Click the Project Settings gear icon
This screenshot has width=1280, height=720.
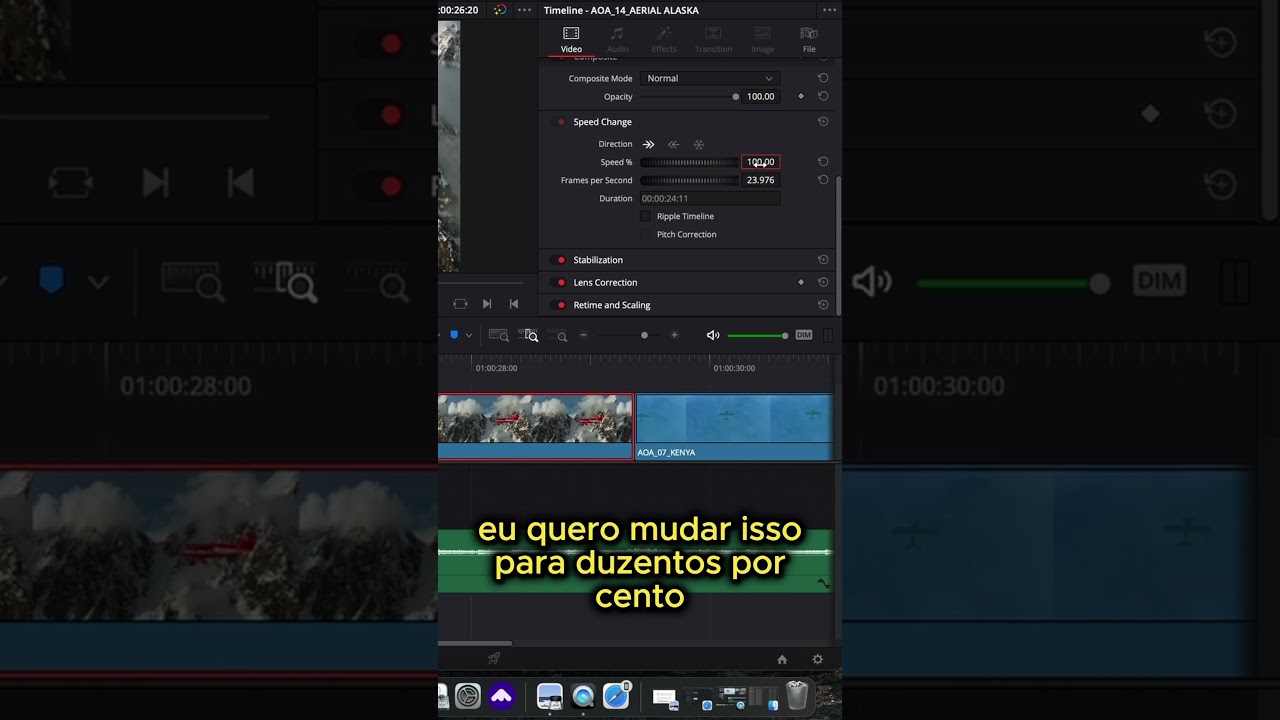817,659
